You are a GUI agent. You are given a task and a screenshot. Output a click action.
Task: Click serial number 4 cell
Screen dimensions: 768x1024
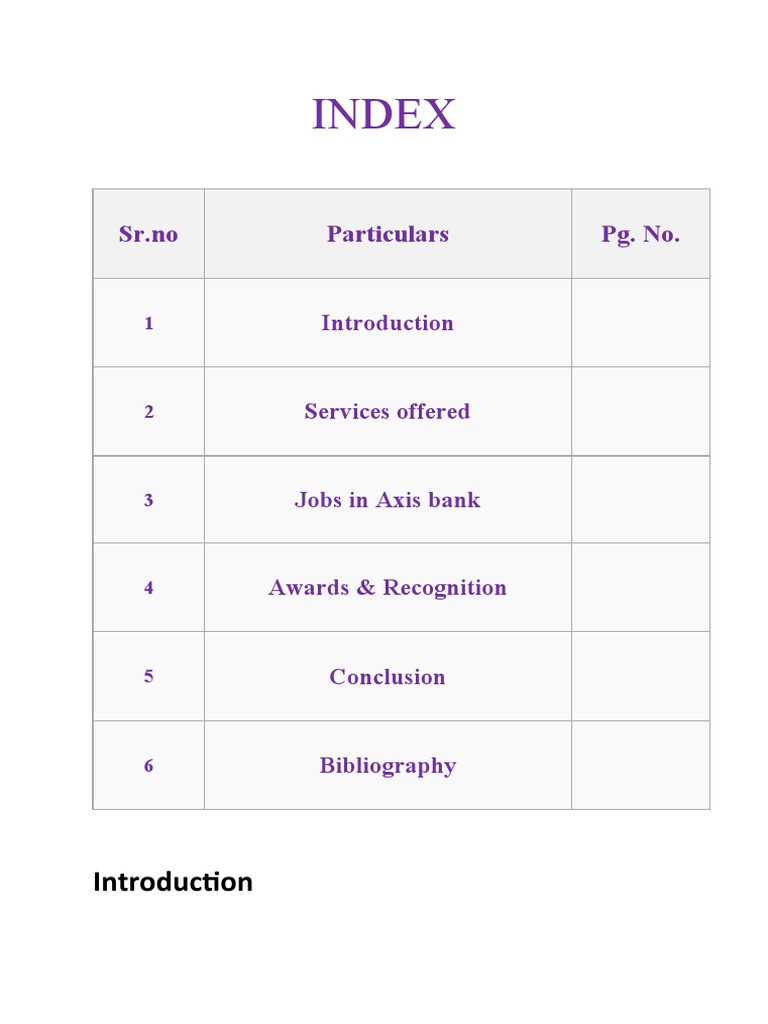[148, 588]
